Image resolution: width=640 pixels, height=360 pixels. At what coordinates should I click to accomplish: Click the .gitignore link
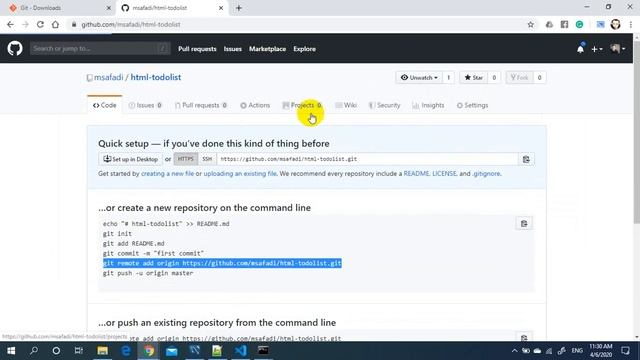click(x=486, y=173)
